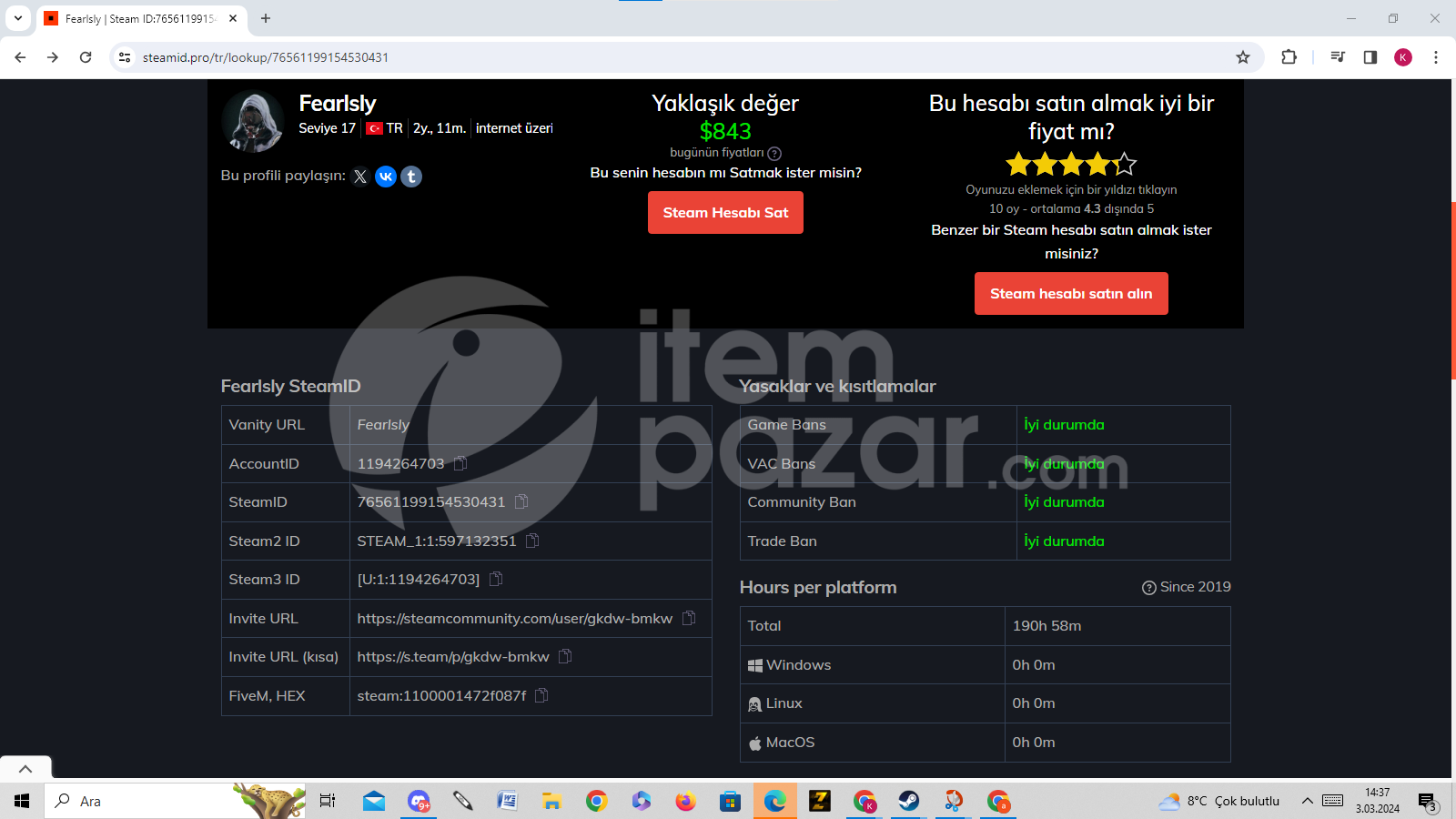Copy the Steam3 ID value

click(x=496, y=579)
